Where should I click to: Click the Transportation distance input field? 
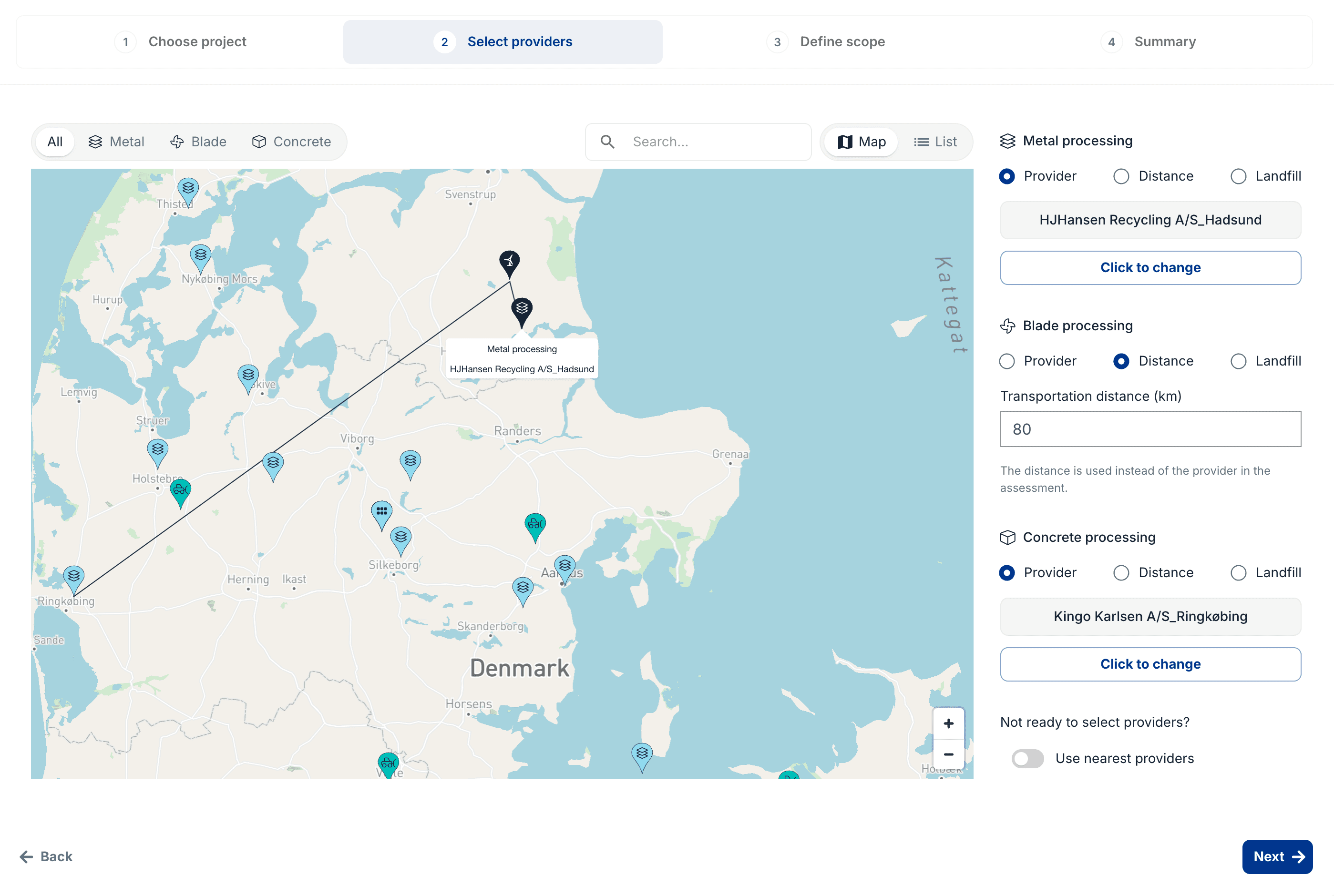pyautogui.click(x=1149, y=429)
